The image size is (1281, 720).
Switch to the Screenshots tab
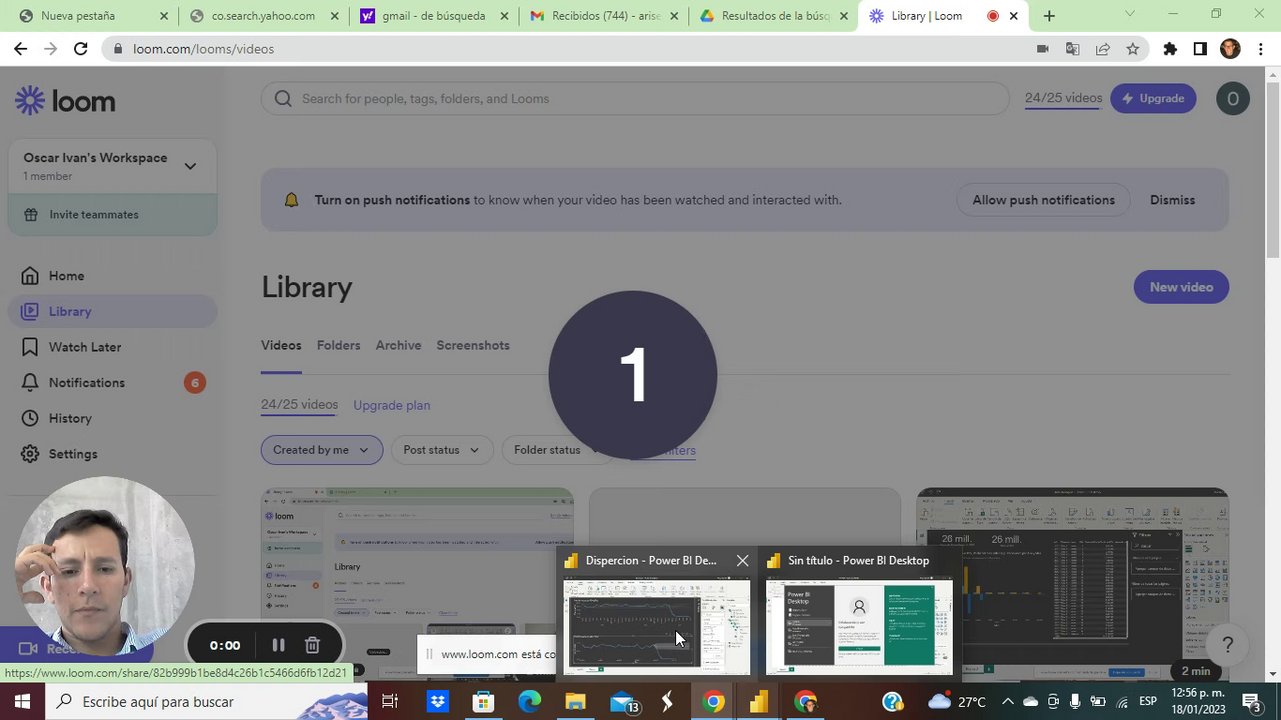tap(473, 345)
